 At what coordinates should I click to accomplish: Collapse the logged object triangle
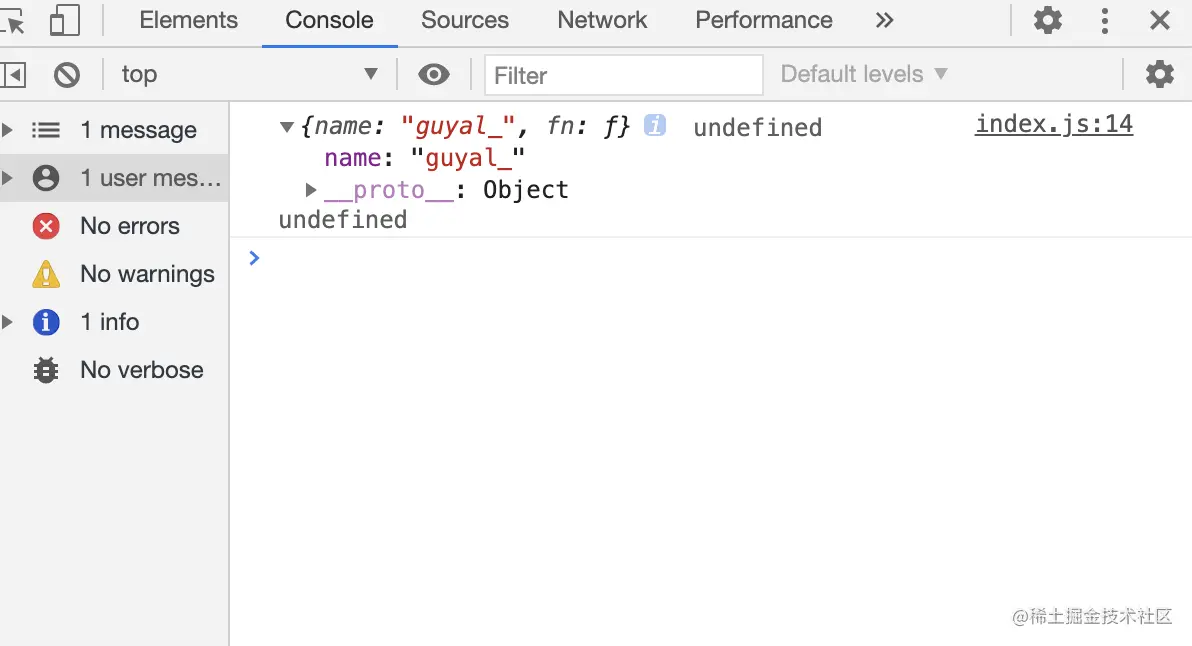(287, 127)
